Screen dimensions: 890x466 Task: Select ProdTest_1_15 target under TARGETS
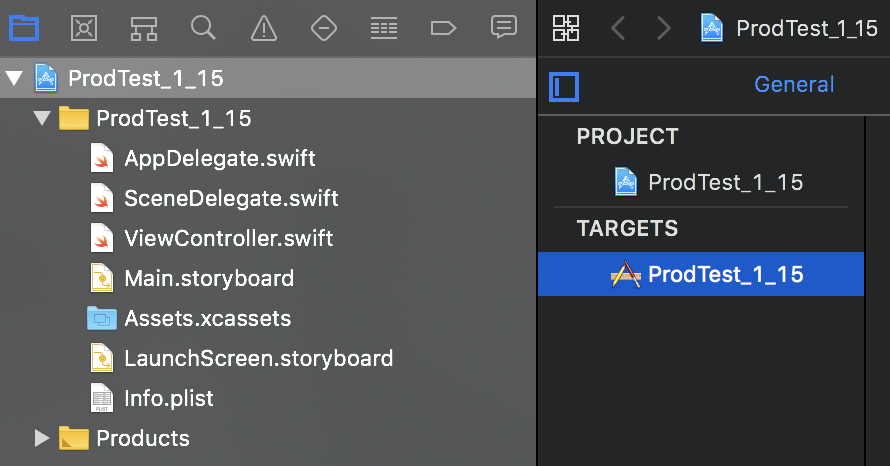click(x=701, y=274)
